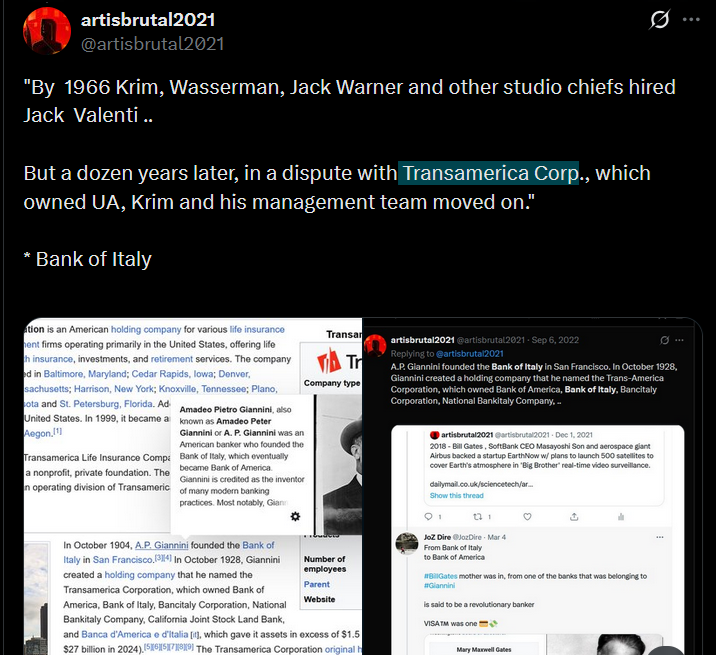Click the Knoxville, Tennessee link

point(202,389)
